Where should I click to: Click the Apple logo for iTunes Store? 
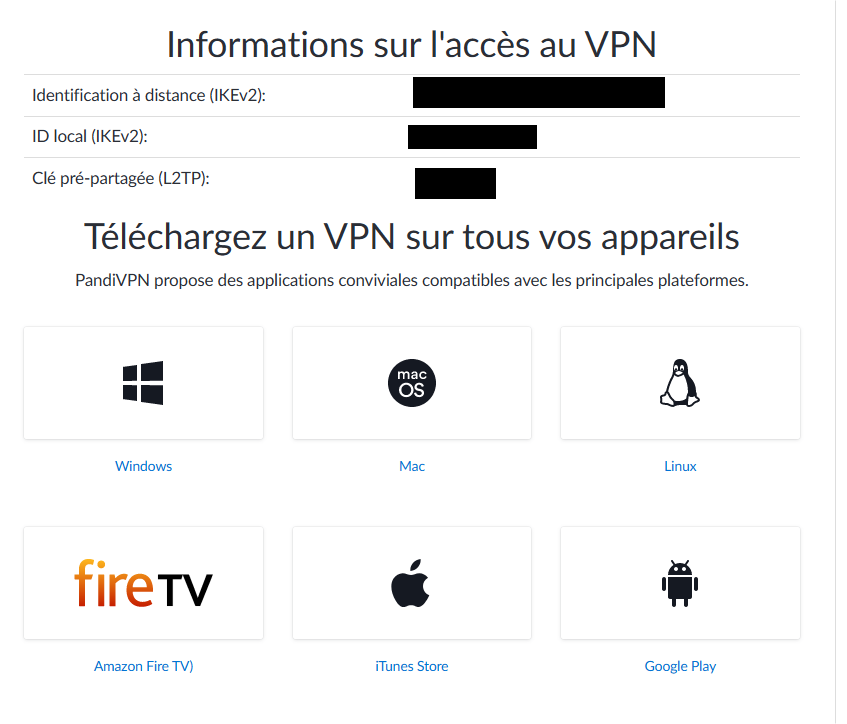(x=411, y=583)
